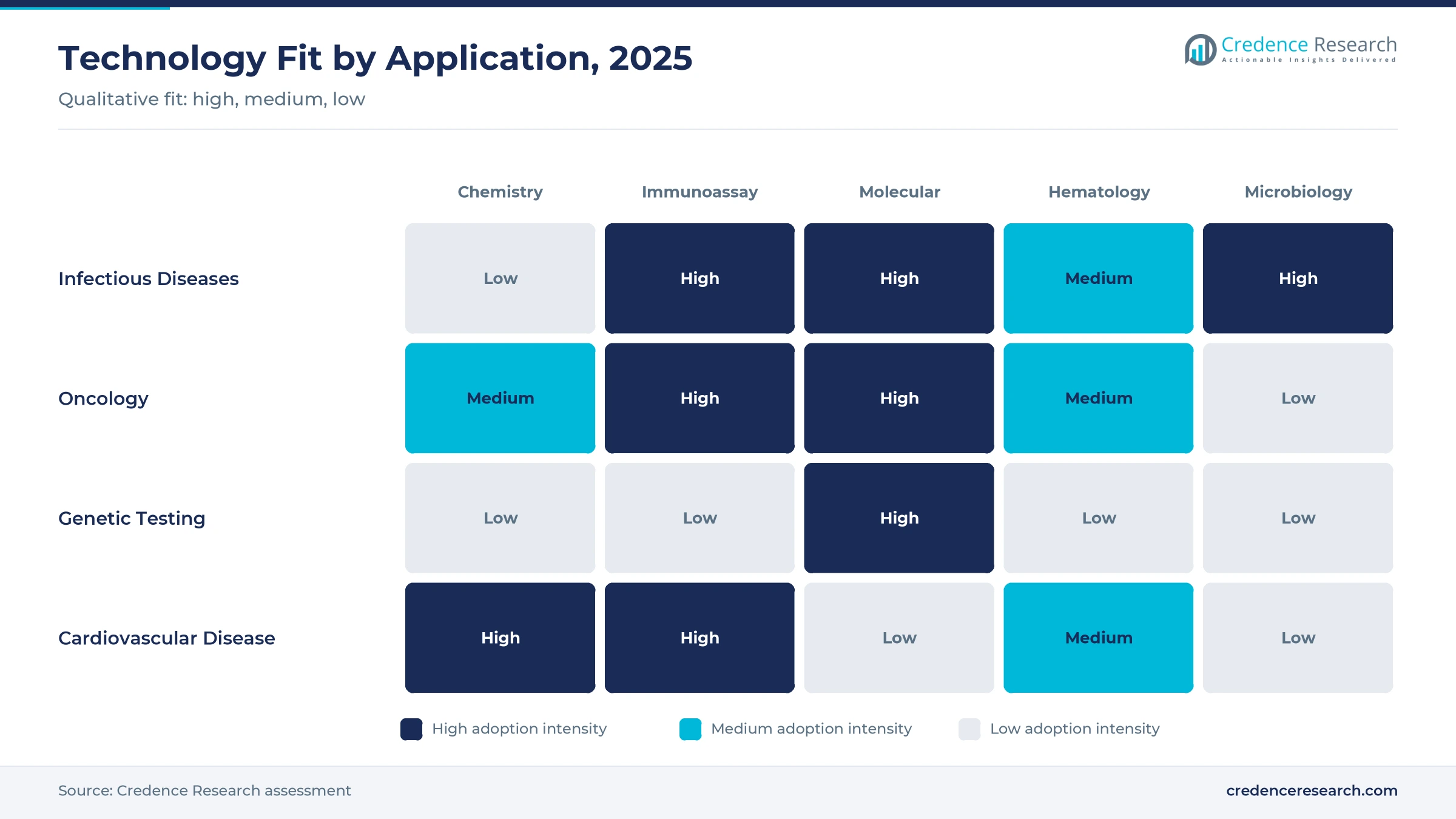Click the Hematology column header
This screenshot has width=1456, height=819.
click(x=1099, y=192)
